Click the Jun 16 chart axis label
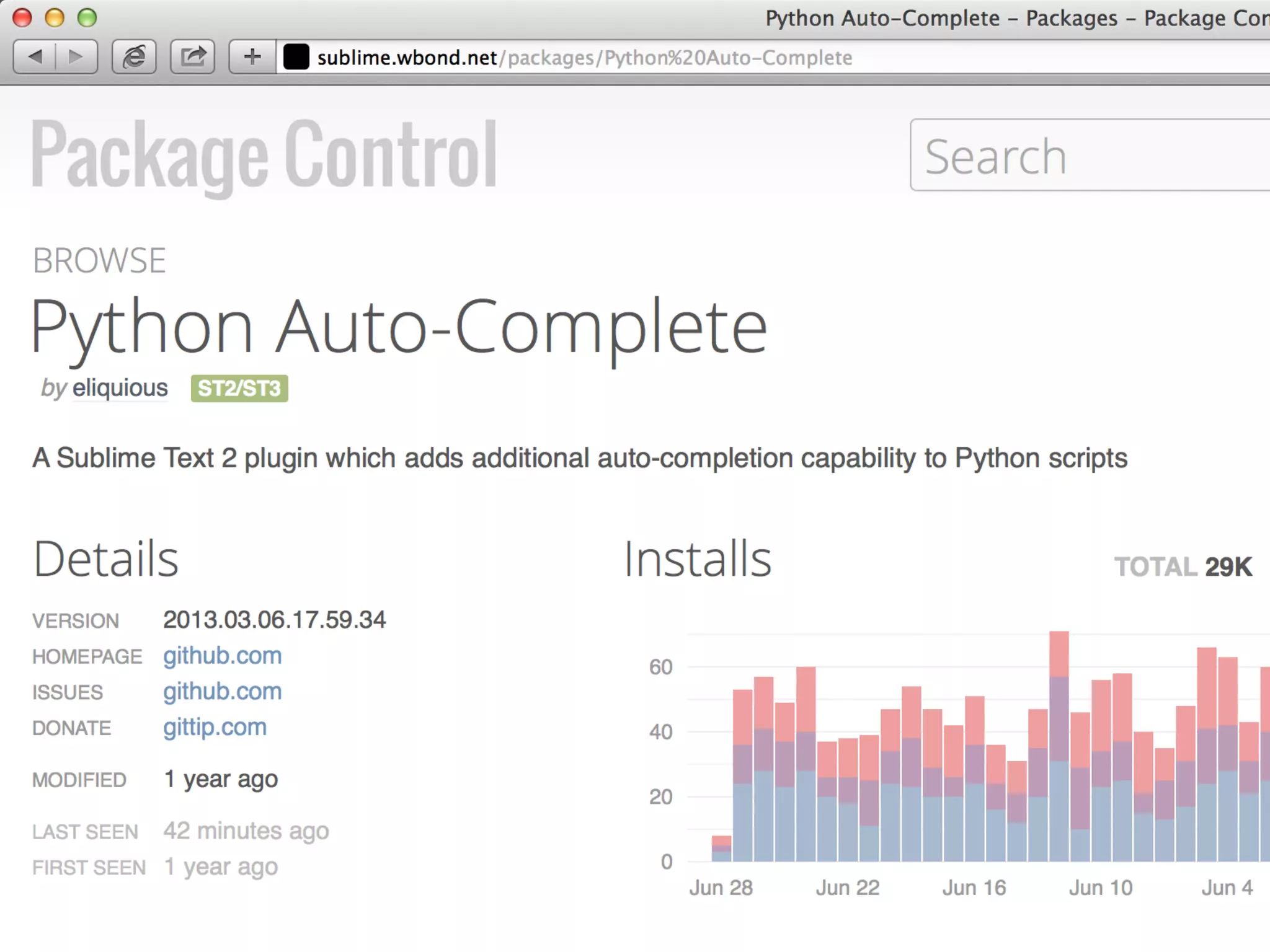This screenshot has height=952, width=1270. pyautogui.click(x=974, y=888)
